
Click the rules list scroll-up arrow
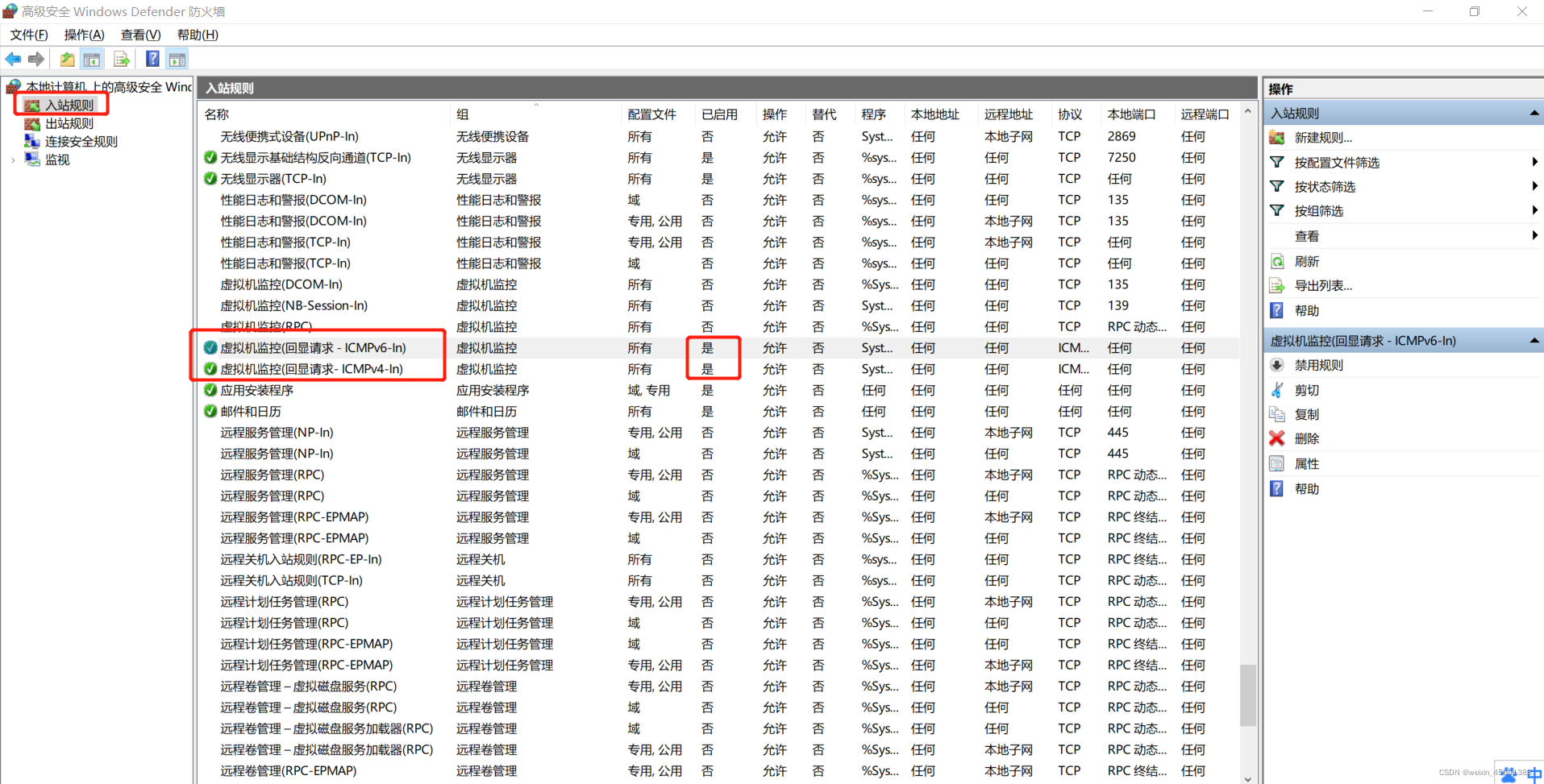pyautogui.click(x=1248, y=111)
